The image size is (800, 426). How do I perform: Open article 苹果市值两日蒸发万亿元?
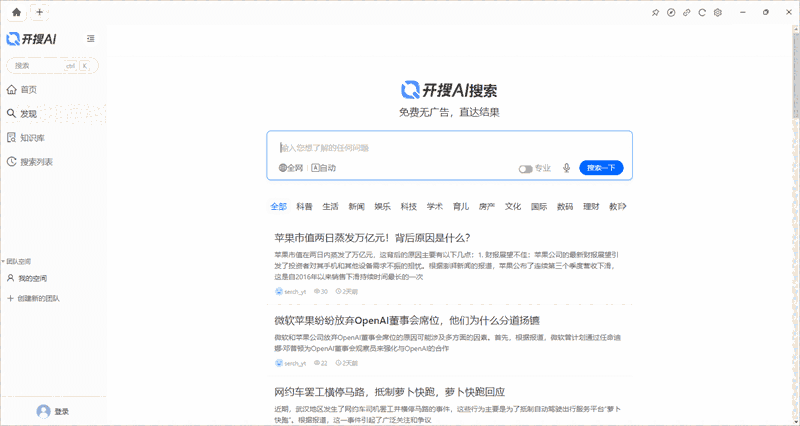372,238
